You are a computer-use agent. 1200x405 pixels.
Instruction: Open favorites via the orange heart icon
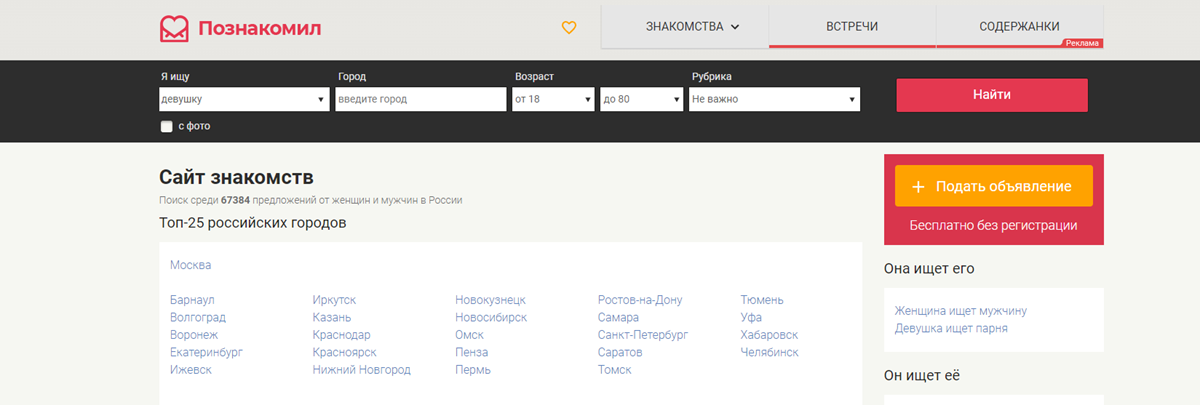click(569, 28)
